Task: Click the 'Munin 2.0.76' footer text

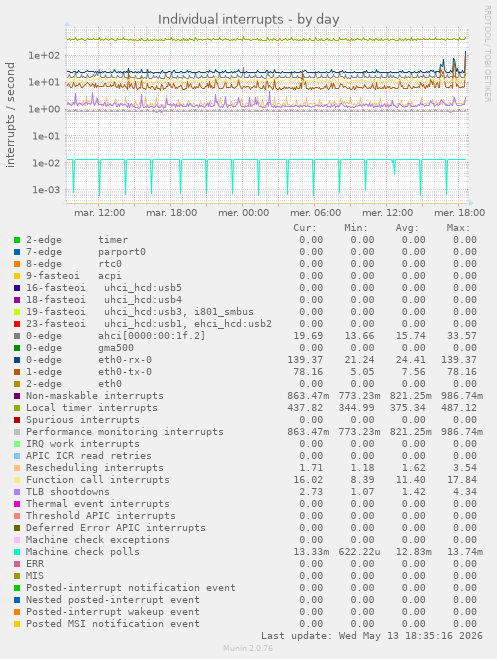Action: (x=248, y=648)
